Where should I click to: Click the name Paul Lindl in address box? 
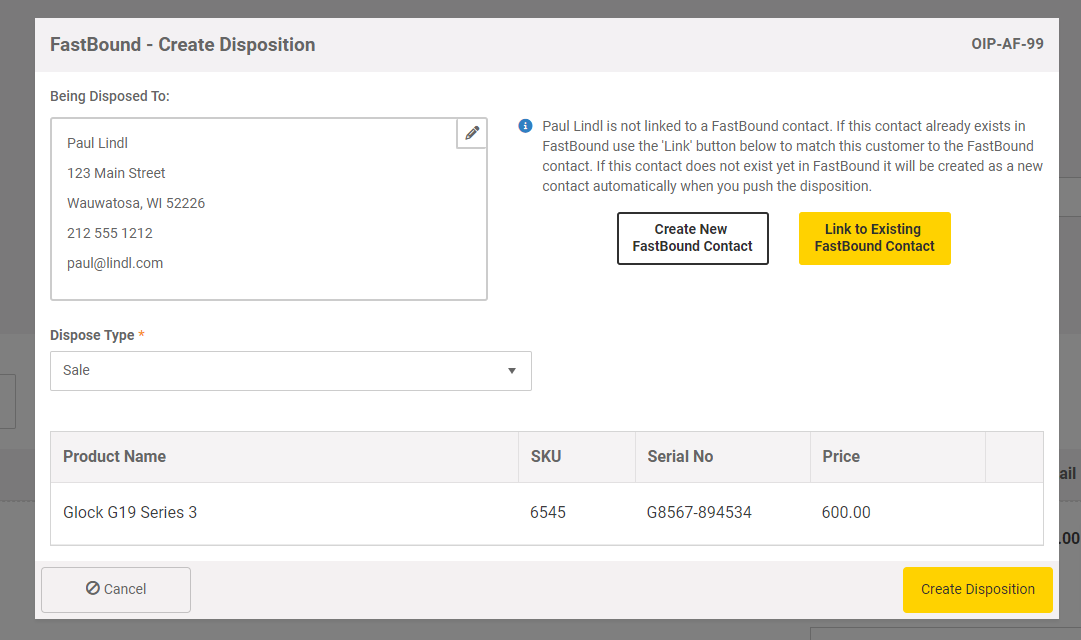coord(97,143)
